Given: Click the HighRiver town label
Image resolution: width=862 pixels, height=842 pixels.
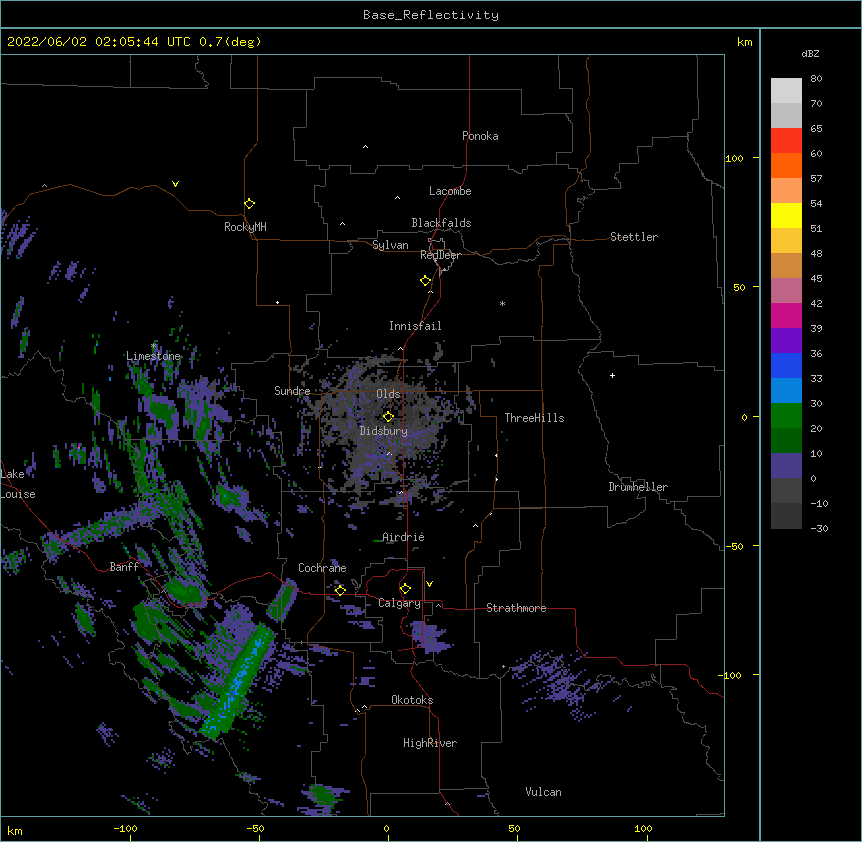Looking at the screenshot, I should pos(430,743).
